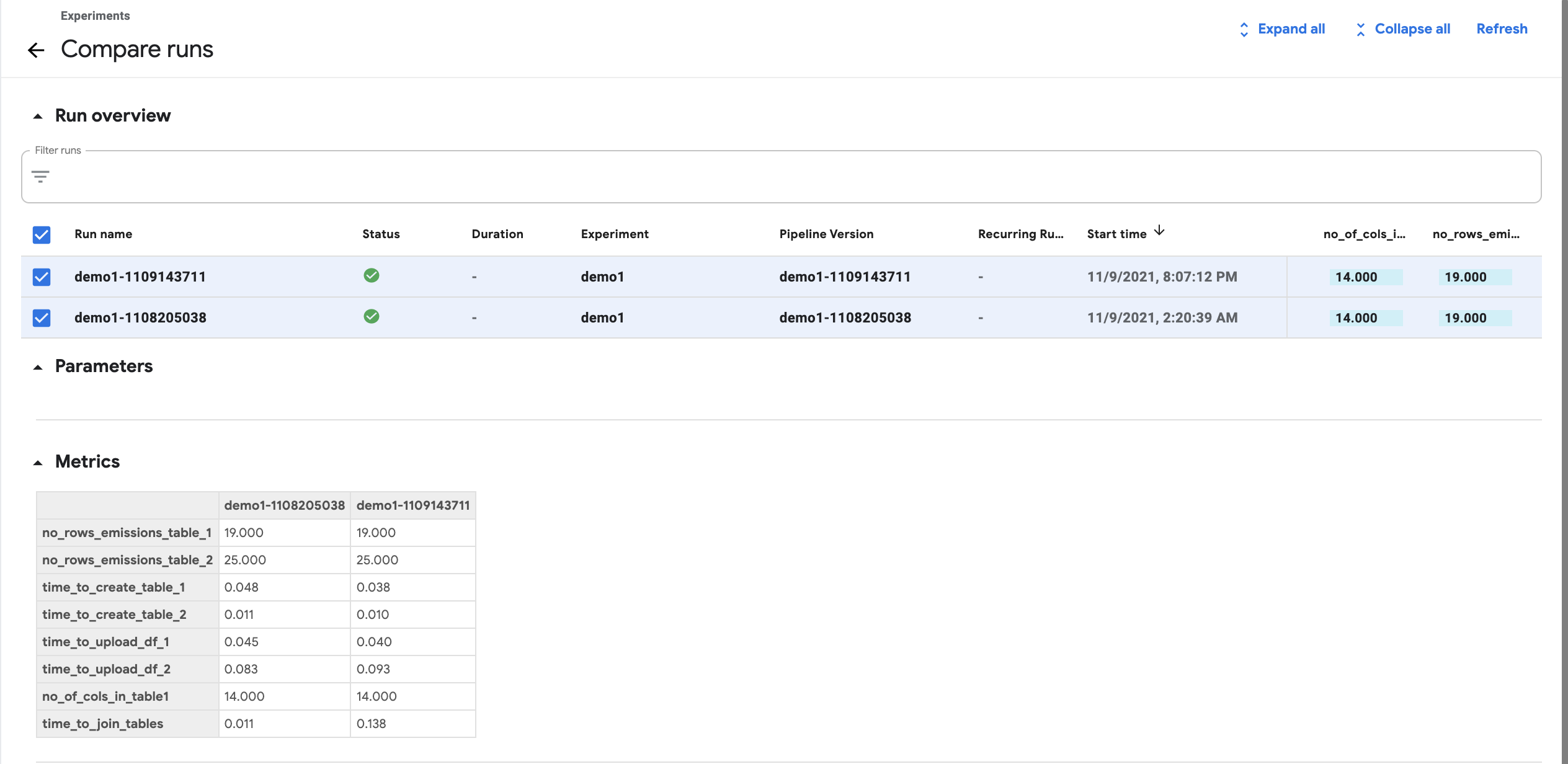Click the 19.000 metric bar for demo1-1109143711
Image resolution: width=1568 pixels, height=764 pixels.
pos(1475,277)
